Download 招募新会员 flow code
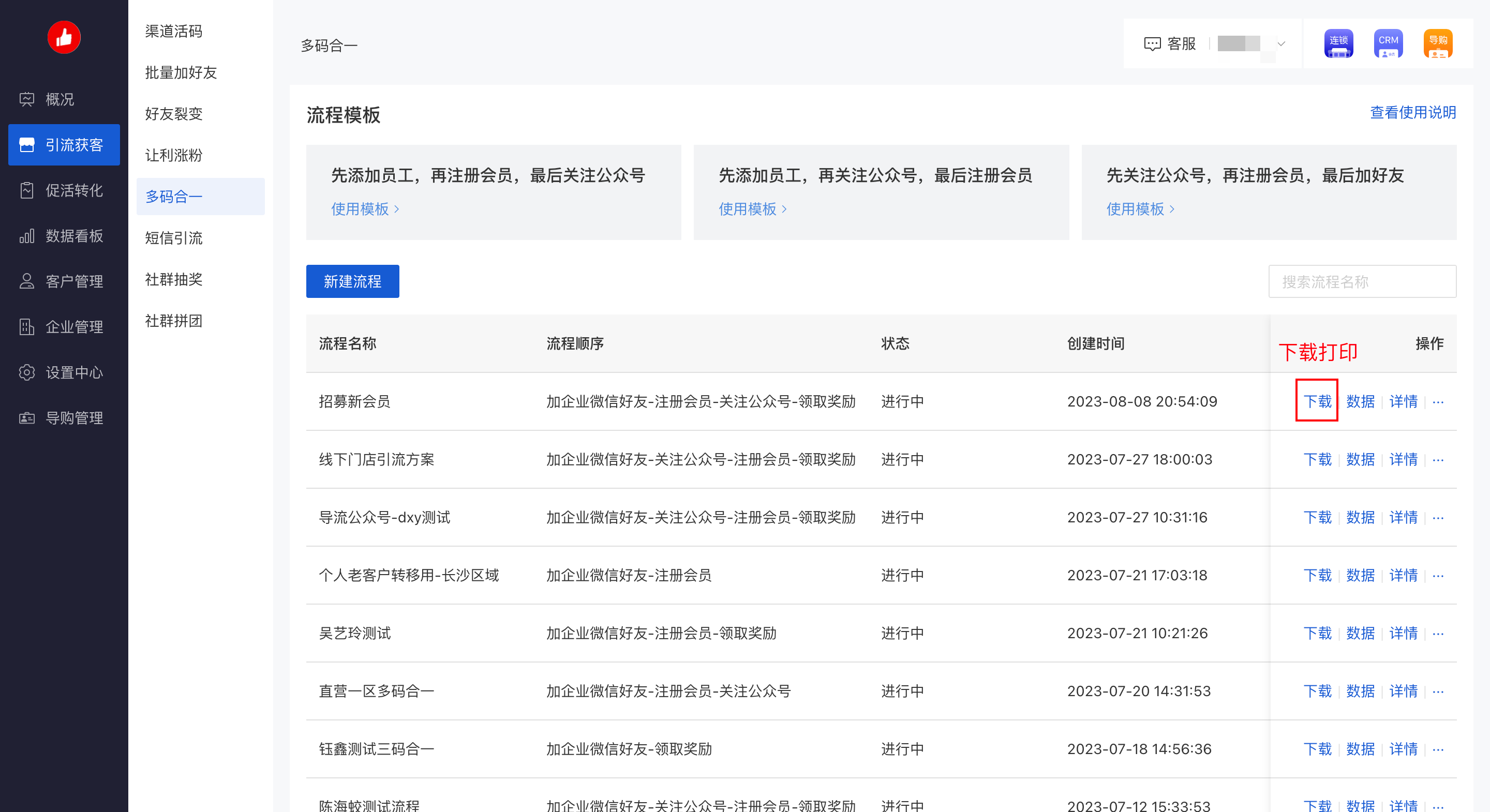This screenshot has height=812, width=1490. coord(1317,401)
